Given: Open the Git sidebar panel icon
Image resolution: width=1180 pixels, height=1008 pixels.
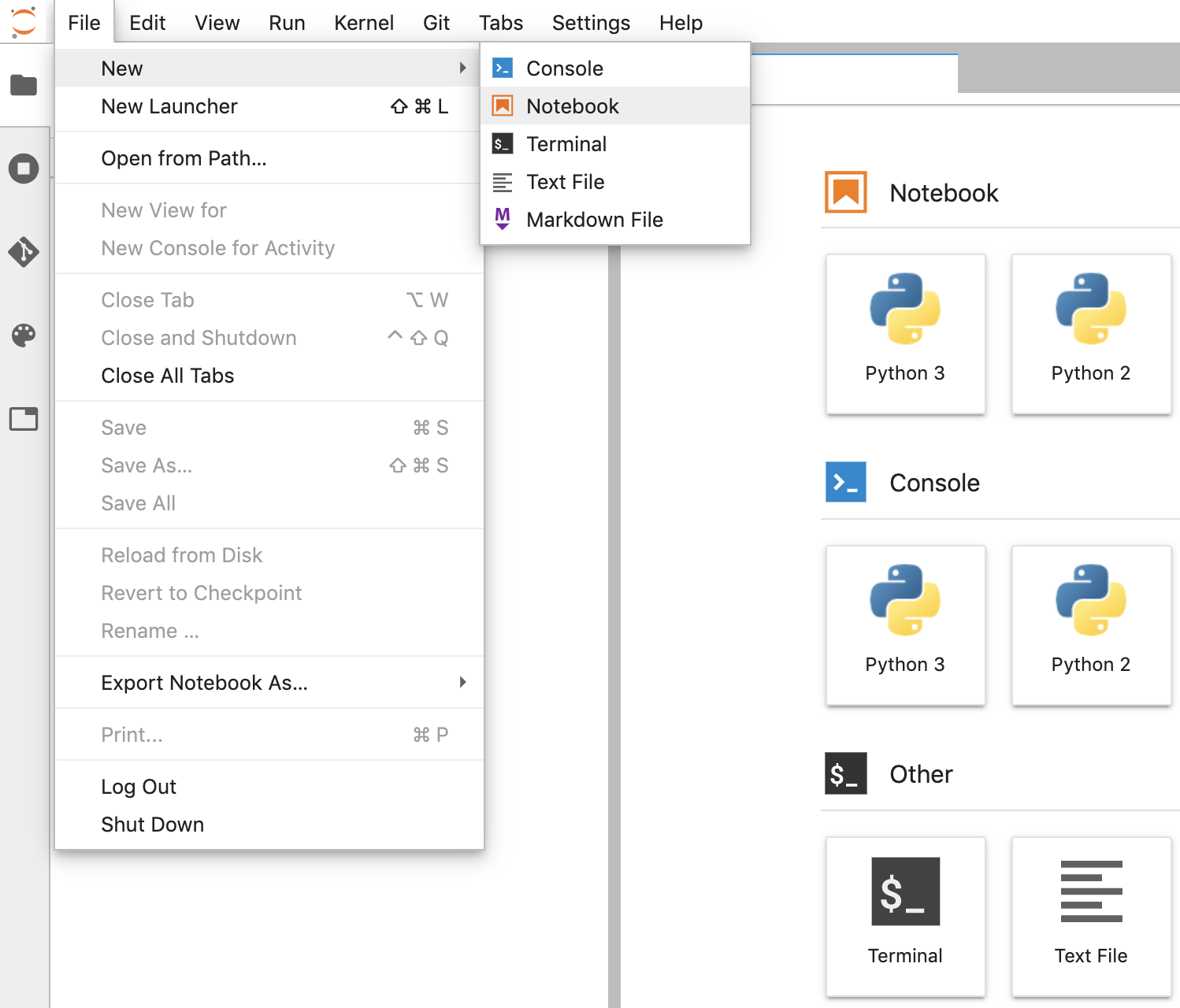Looking at the screenshot, I should pyautogui.click(x=24, y=252).
